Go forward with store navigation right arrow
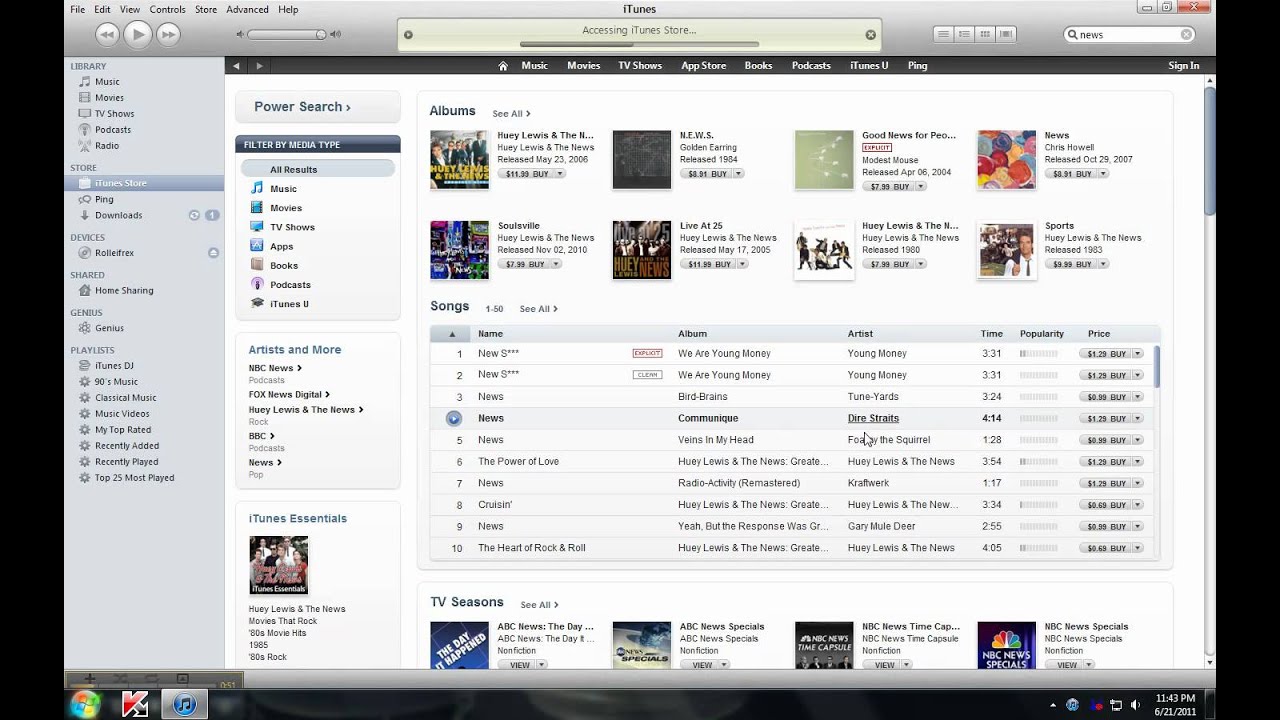The image size is (1280, 720). 259,66
